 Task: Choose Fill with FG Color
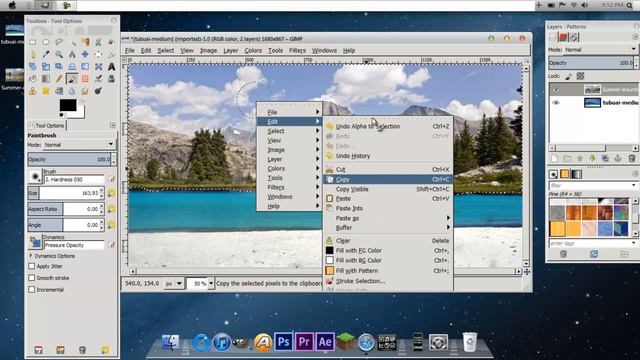point(388,251)
